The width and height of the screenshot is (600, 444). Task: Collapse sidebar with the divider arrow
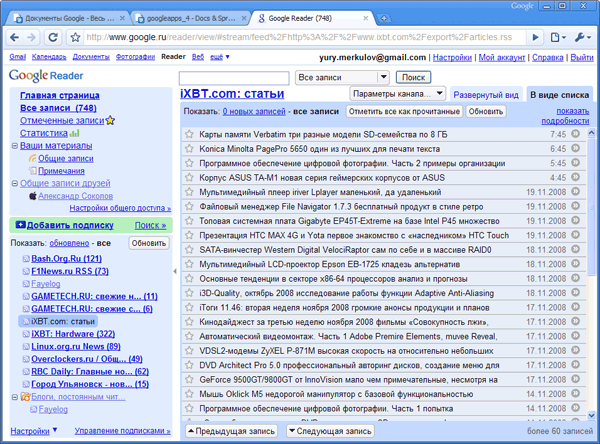pyautogui.click(x=175, y=271)
